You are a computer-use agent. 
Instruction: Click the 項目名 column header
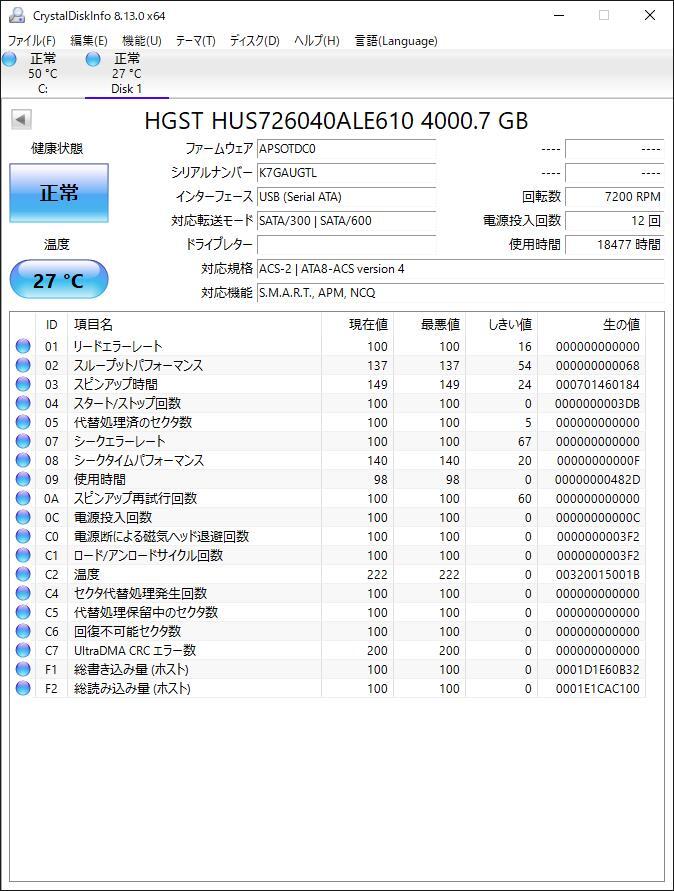pyautogui.click(x=194, y=324)
